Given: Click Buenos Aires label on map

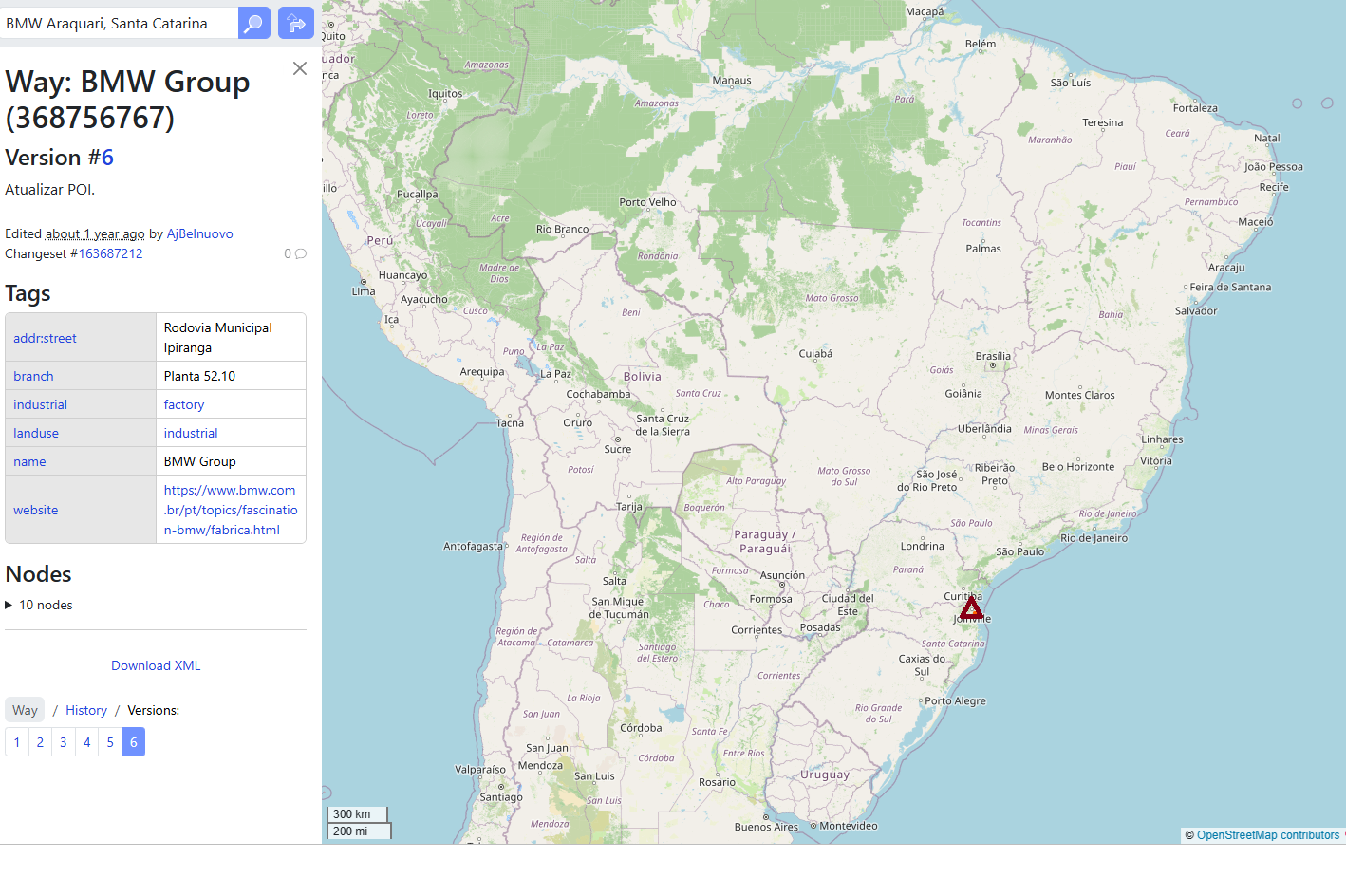Looking at the screenshot, I should tap(766, 827).
